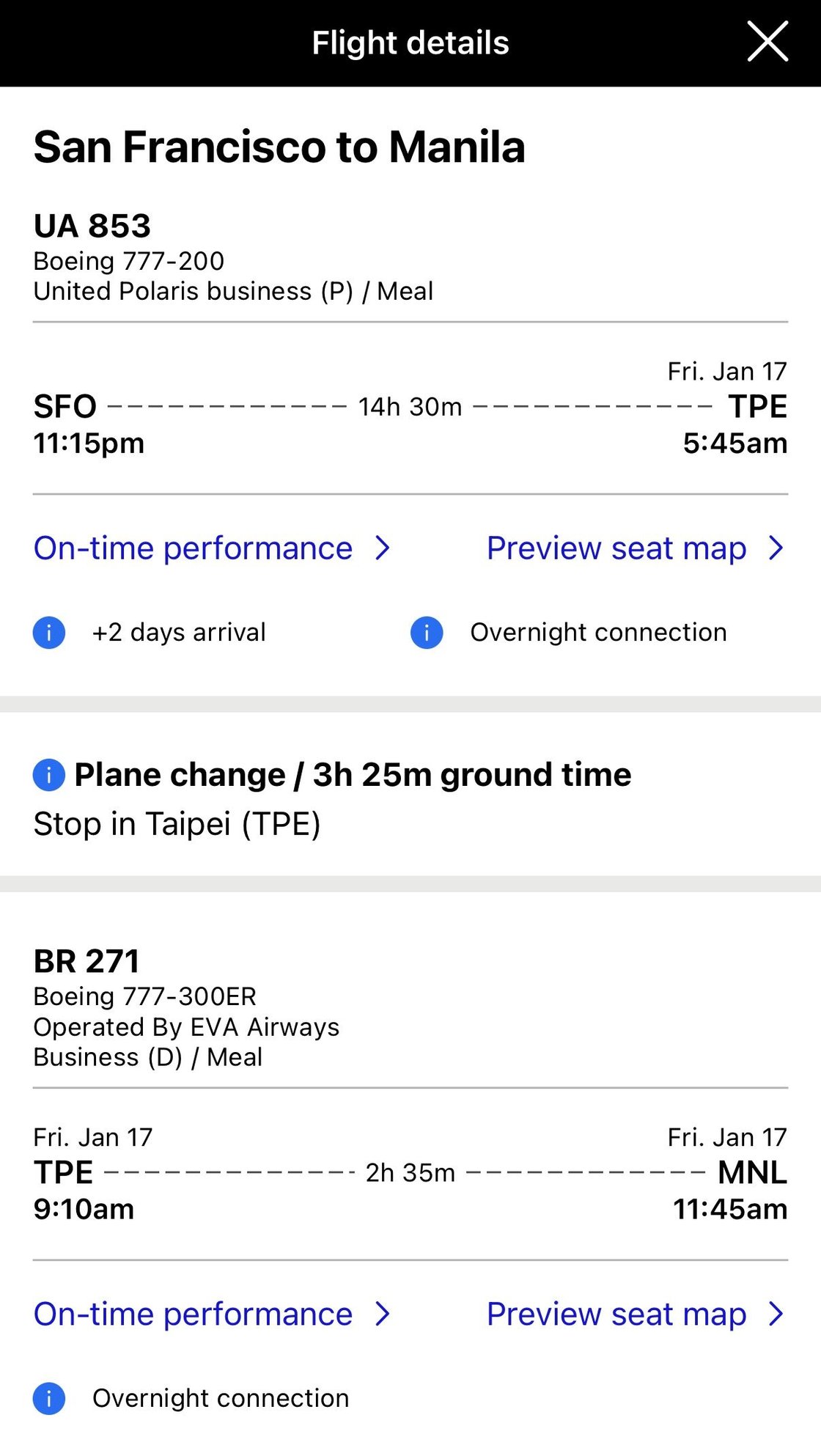Image resolution: width=821 pixels, height=1456 pixels.
Task: Tap chevron after UA 853 Preview seat map
Action: [x=776, y=548]
